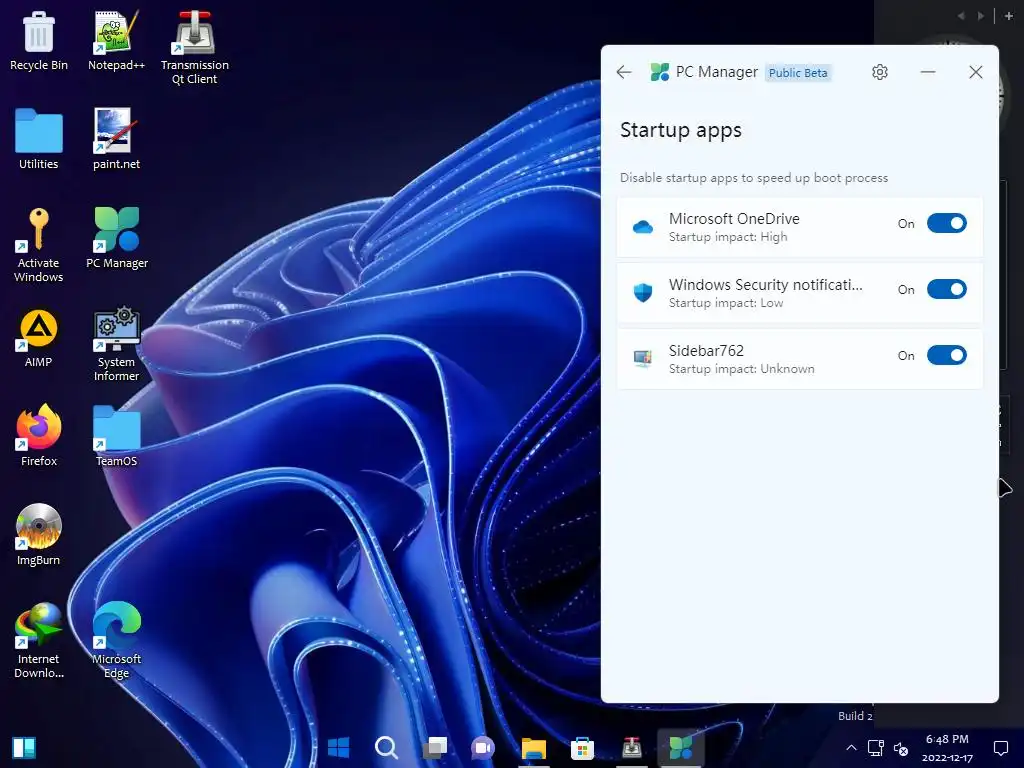Click the Microsoft OneDrive cloud icon
The image size is (1024, 768).
643,227
